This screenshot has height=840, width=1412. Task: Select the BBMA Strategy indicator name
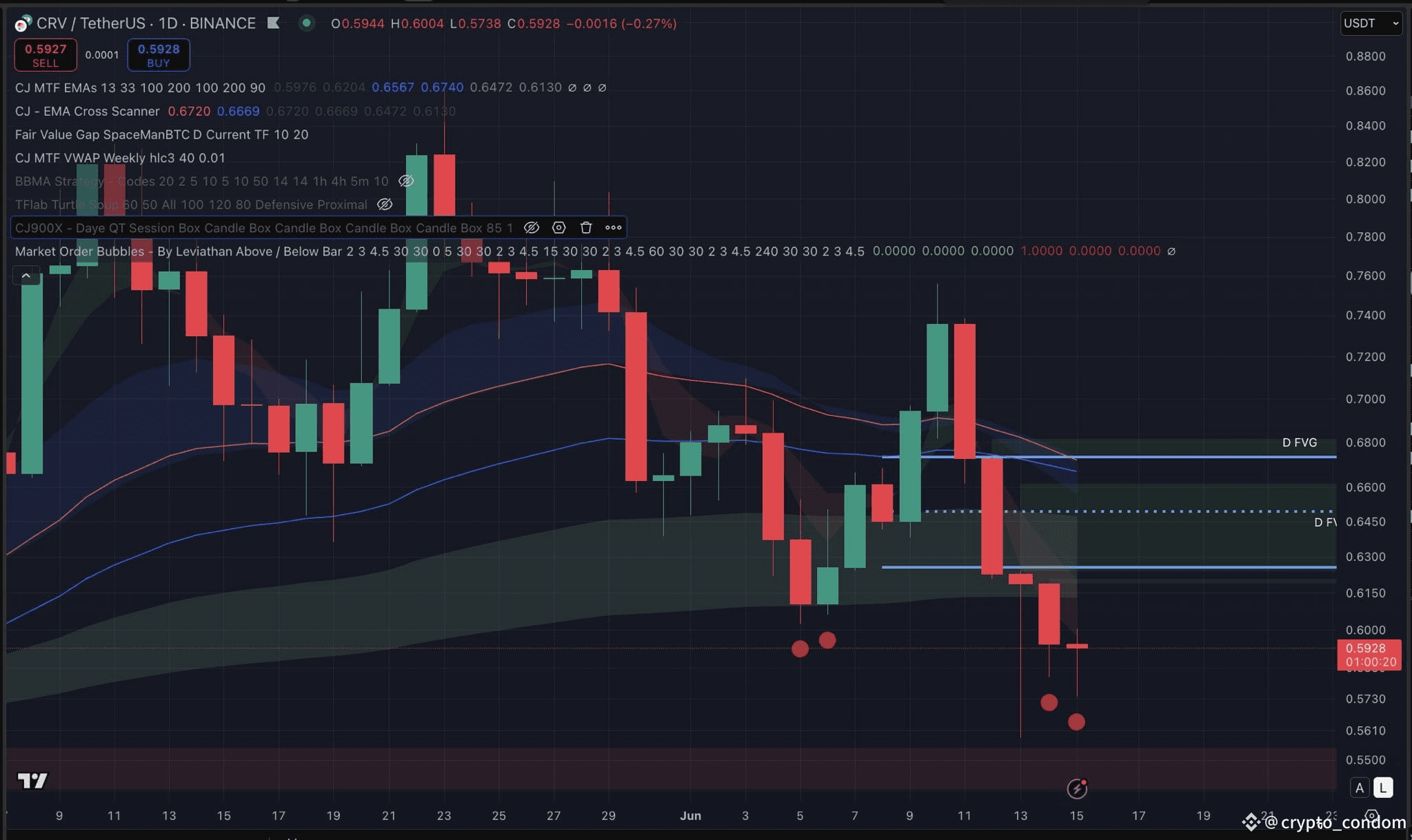201,181
